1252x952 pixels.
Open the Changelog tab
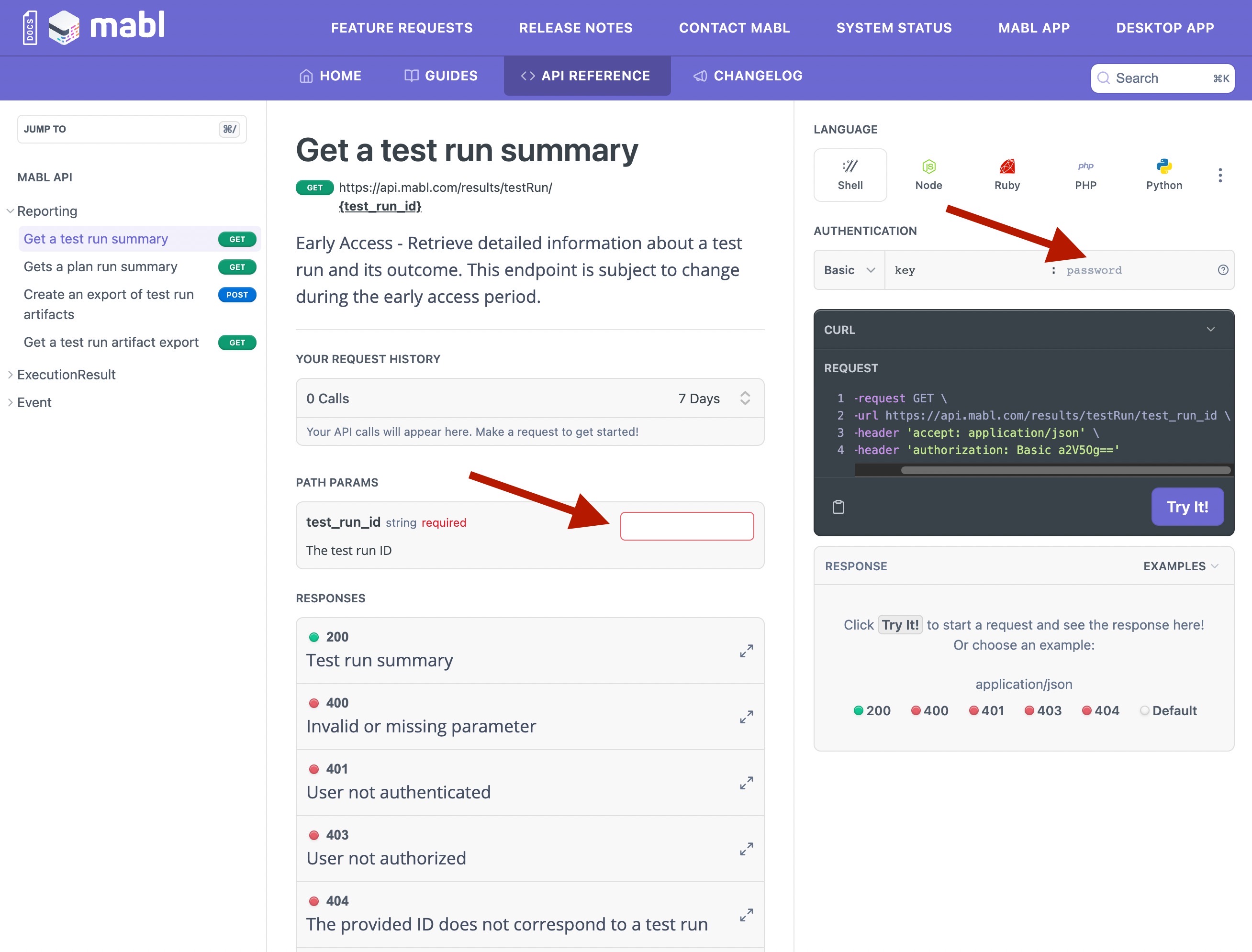pos(748,76)
